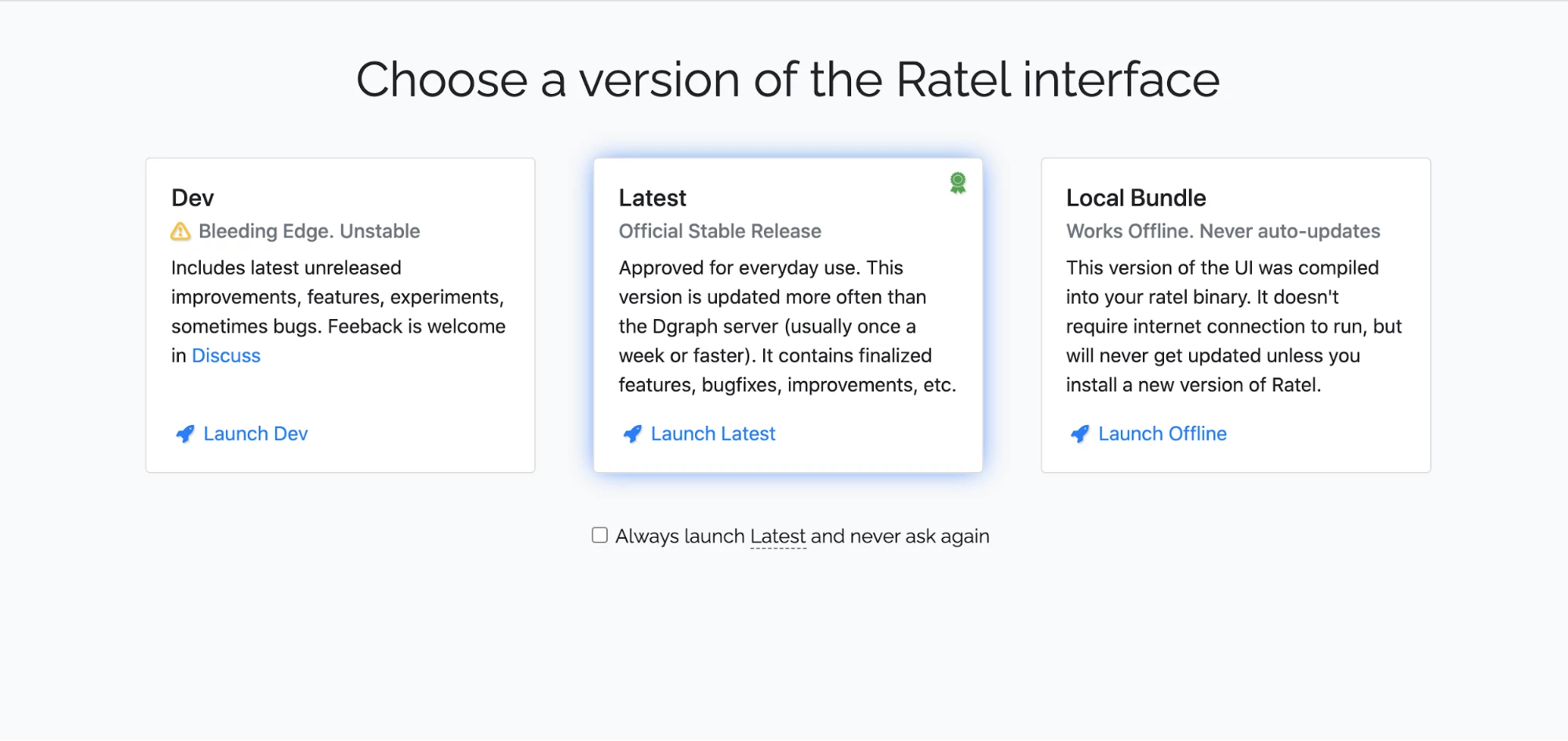Image resolution: width=1568 pixels, height=741 pixels.
Task: Click the Choose a version page heading
Action: pyautogui.click(x=788, y=80)
